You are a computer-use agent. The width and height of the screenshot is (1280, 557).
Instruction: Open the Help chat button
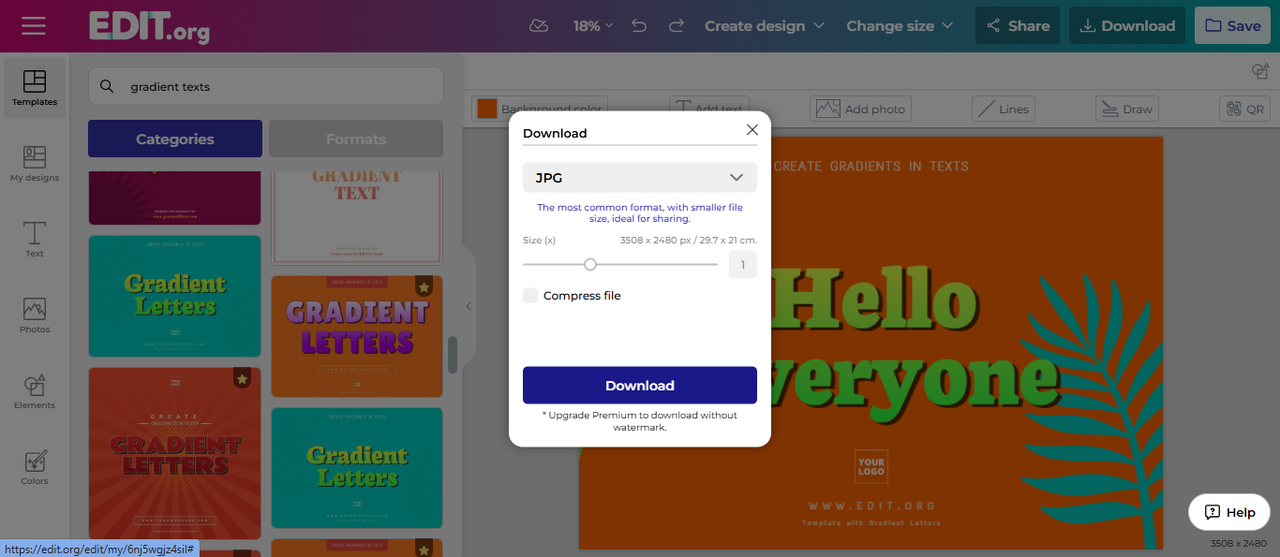tap(1229, 512)
